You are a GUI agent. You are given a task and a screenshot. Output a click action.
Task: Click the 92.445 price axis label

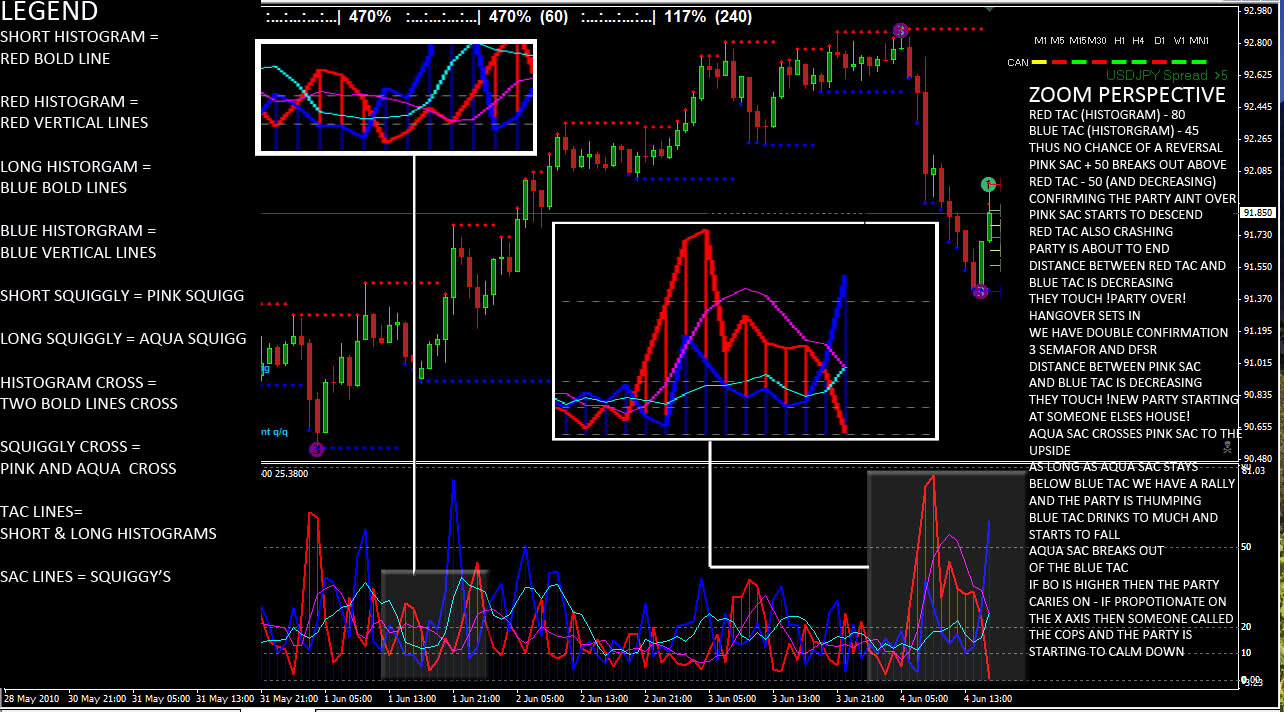1257,107
